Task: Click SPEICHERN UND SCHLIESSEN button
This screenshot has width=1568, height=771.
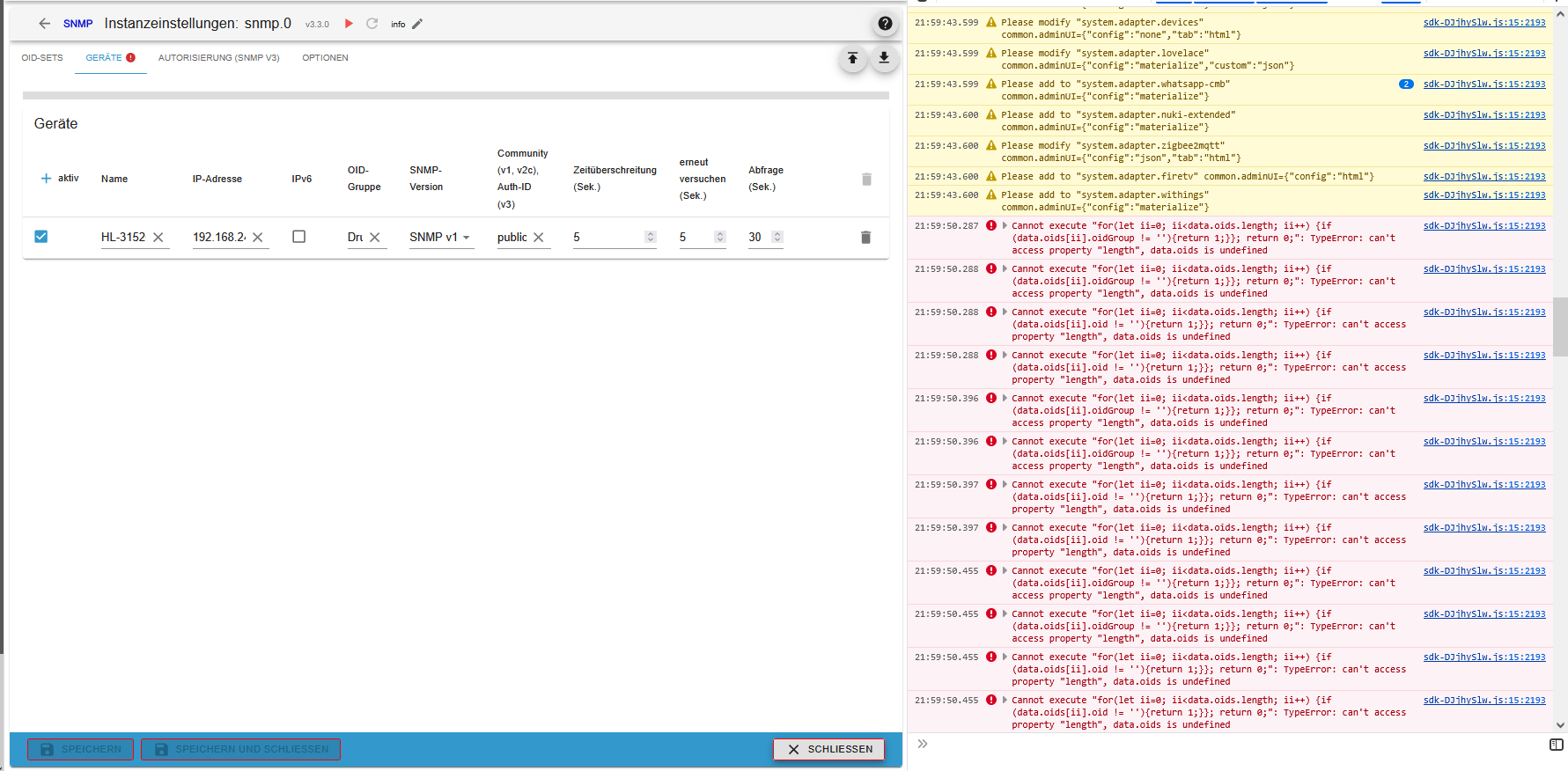Action: click(x=241, y=749)
